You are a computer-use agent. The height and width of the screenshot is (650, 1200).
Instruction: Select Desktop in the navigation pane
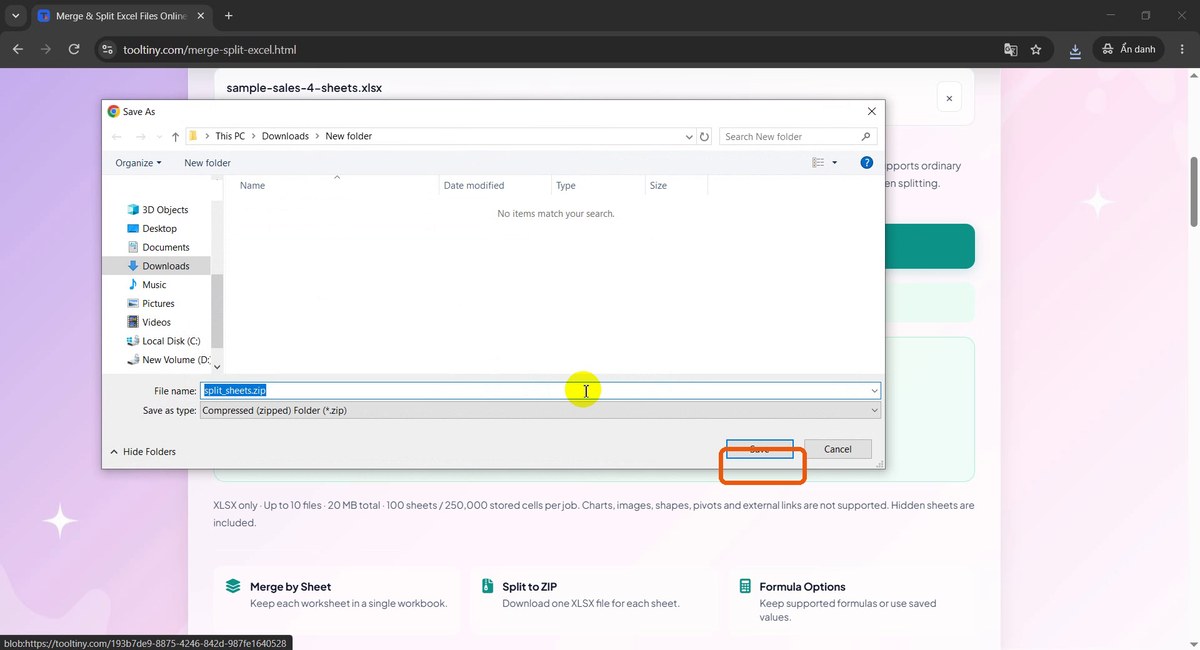tap(159, 228)
